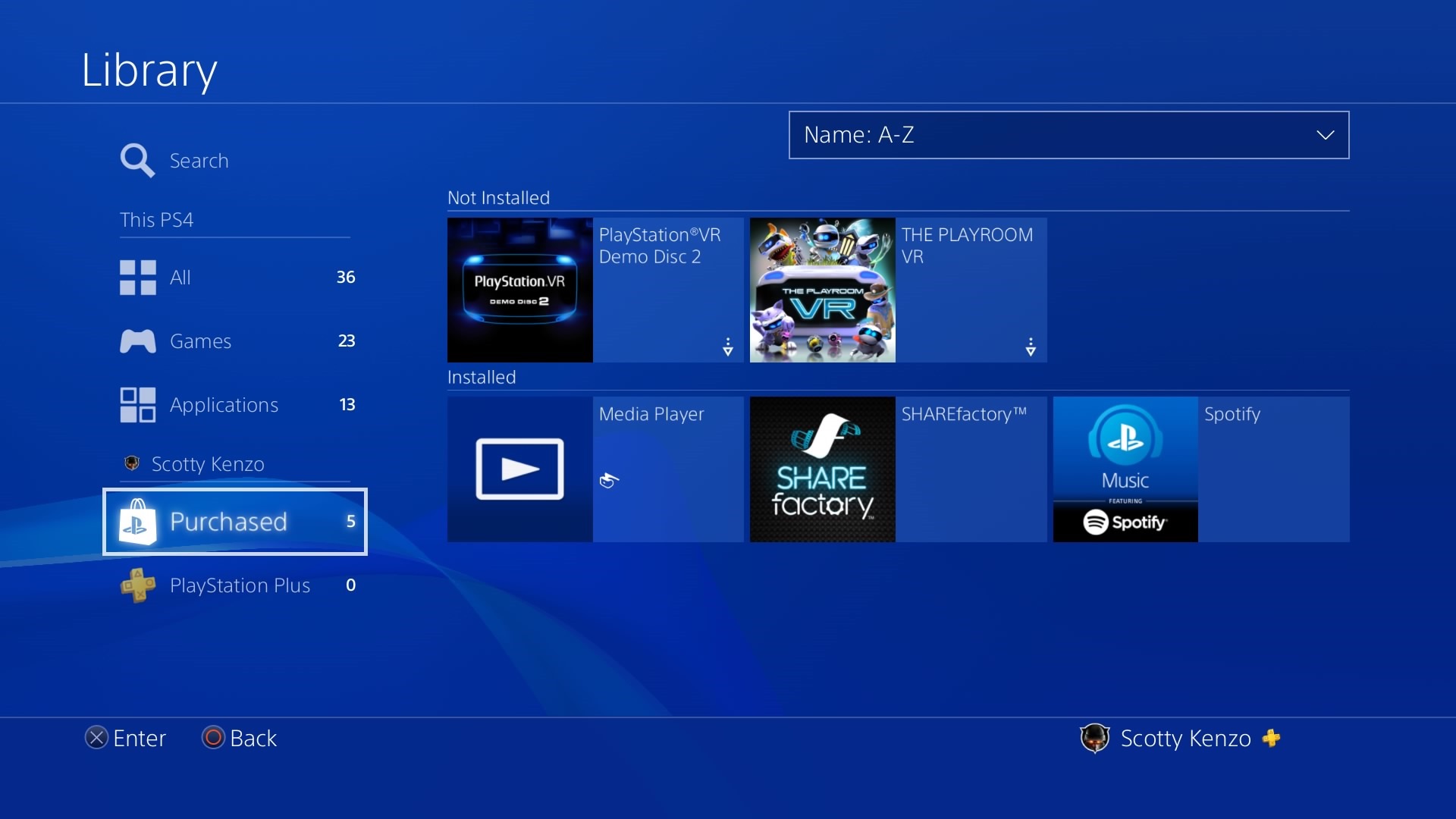1456x819 pixels.
Task: Toggle visibility of Not Installed section
Action: click(x=498, y=197)
